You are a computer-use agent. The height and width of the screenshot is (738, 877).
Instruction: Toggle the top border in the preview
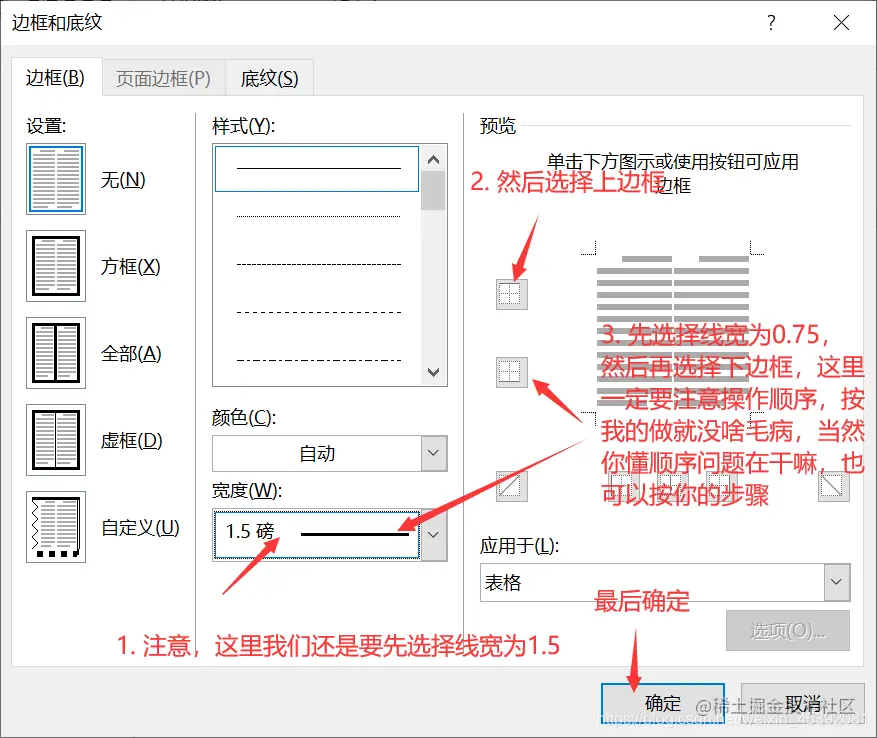511,294
